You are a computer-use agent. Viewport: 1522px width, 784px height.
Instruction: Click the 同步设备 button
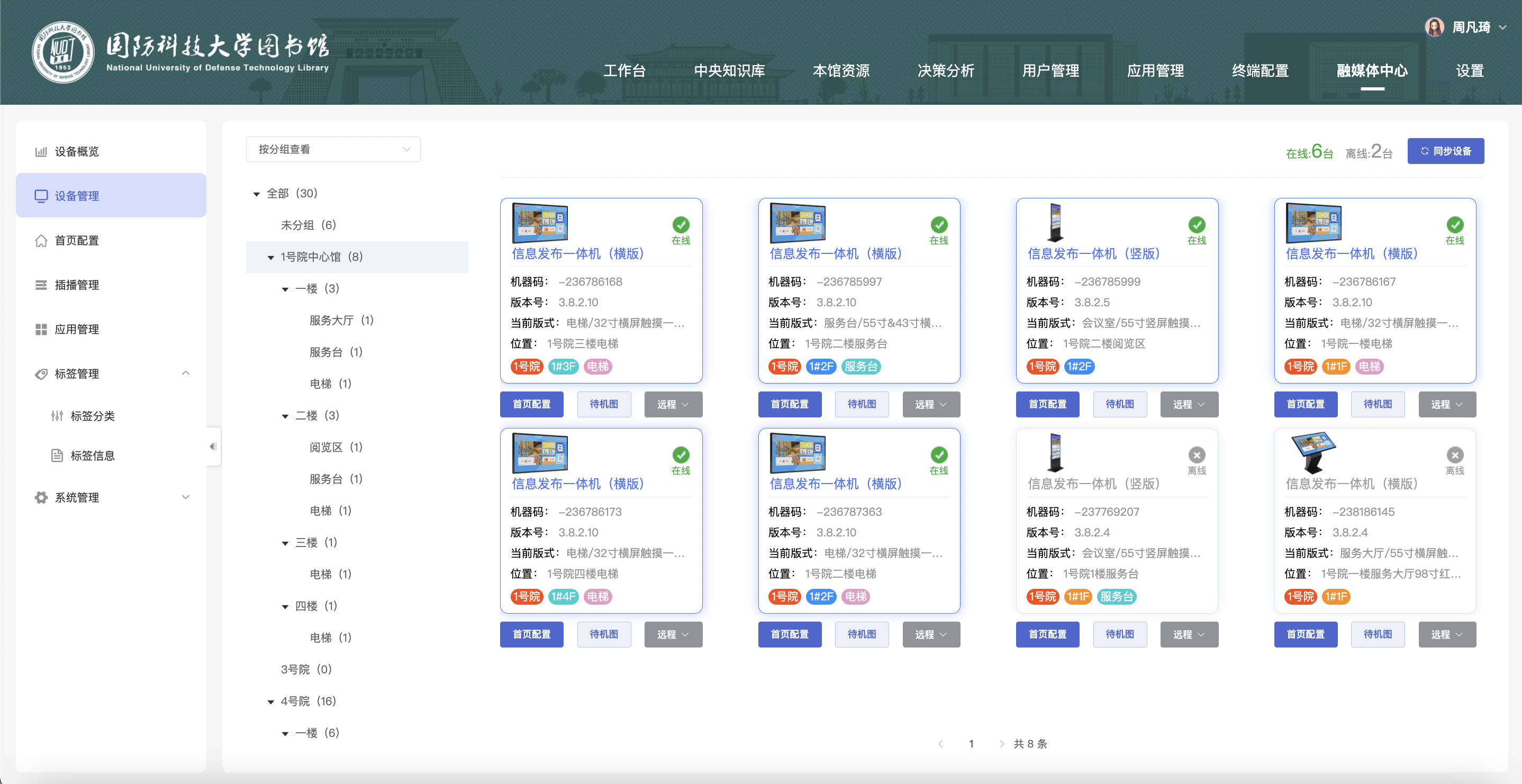[x=1445, y=151]
